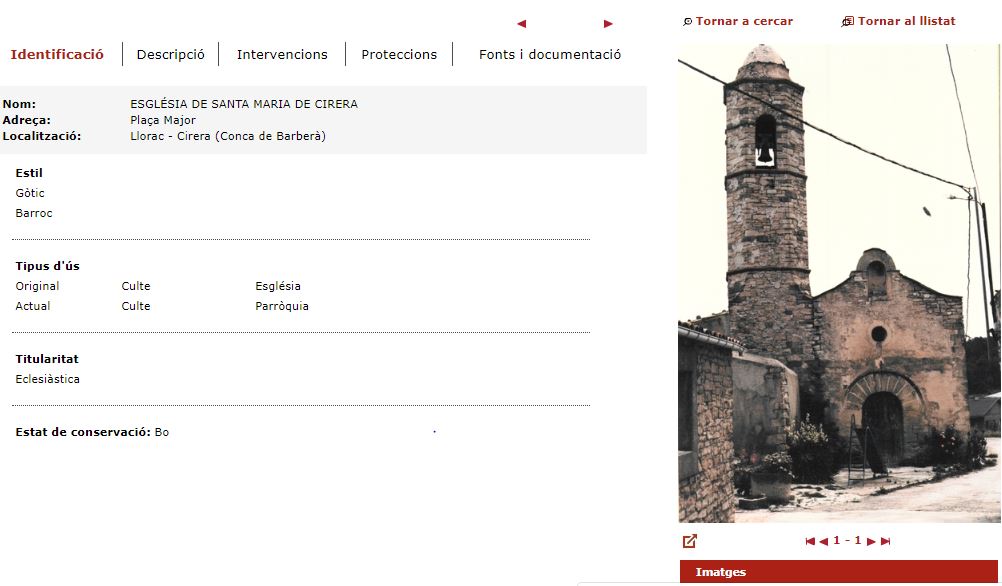1002x586 pixels.
Task: Click the church photo of Santa Maria de Cirera
Action: pos(838,283)
